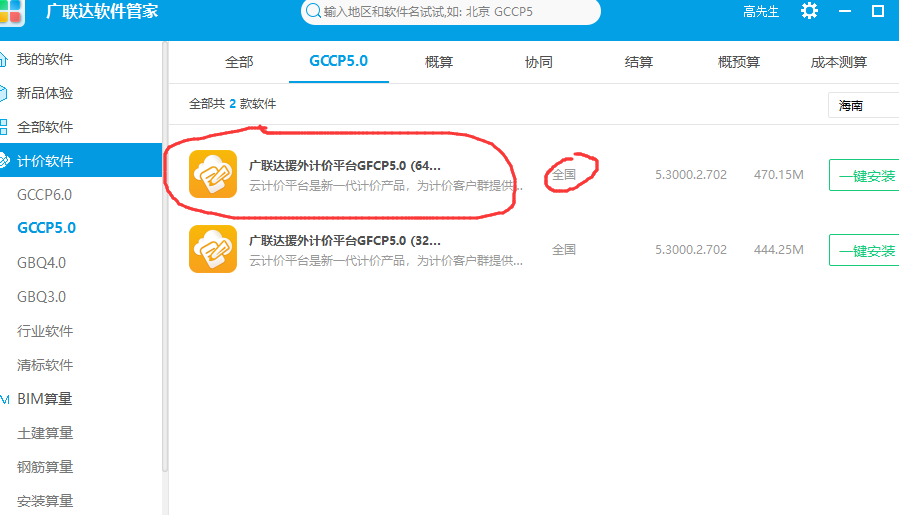Click the 计价软件 sidebar icon
Image resolution: width=899 pixels, height=515 pixels.
pyautogui.click(x=5, y=161)
